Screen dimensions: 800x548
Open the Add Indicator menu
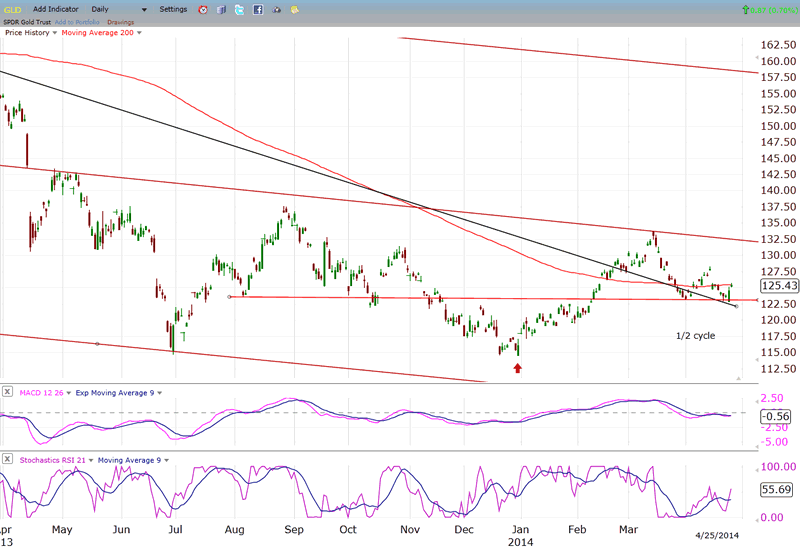pyautogui.click(x=56, y=9)
